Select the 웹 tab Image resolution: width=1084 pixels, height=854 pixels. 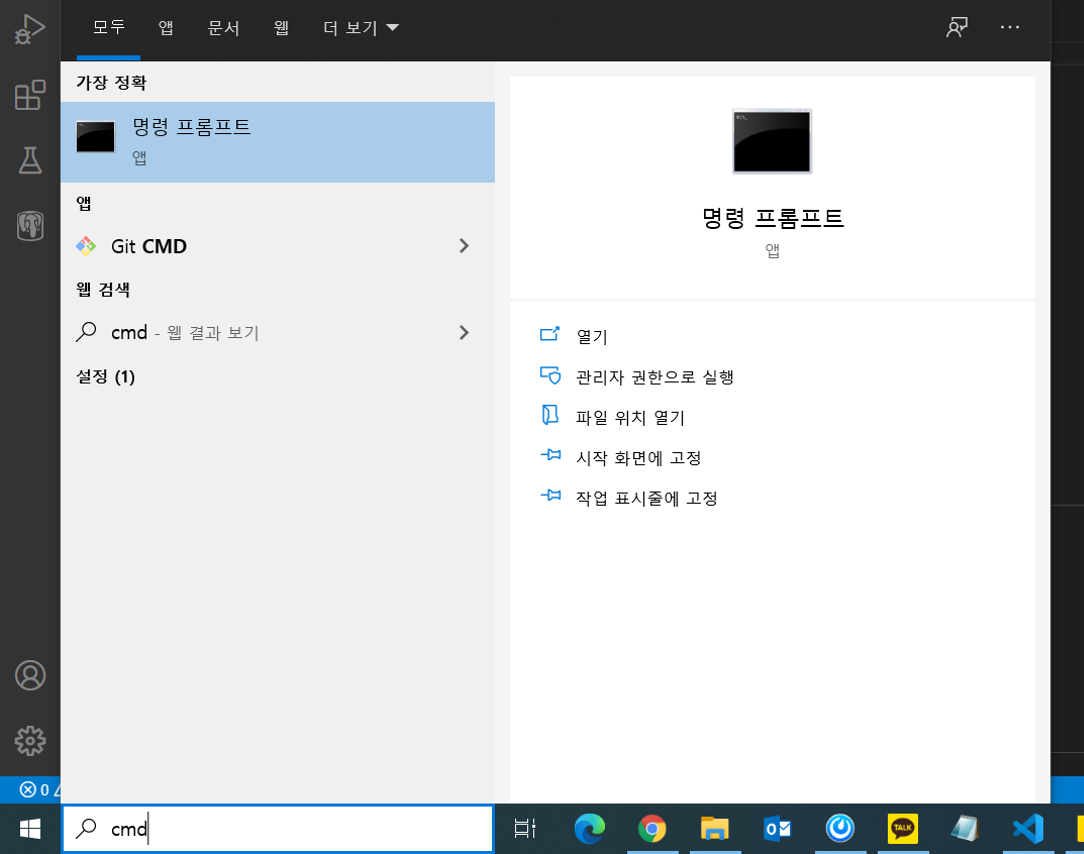coord(281,28)
